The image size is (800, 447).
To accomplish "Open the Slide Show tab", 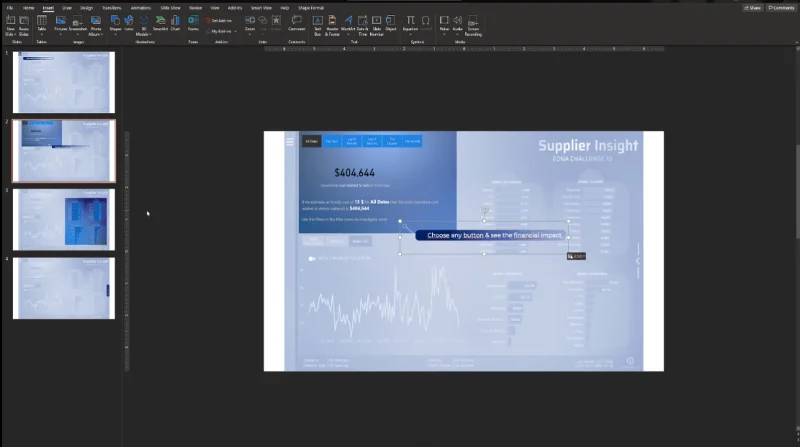I will (170, 8).
